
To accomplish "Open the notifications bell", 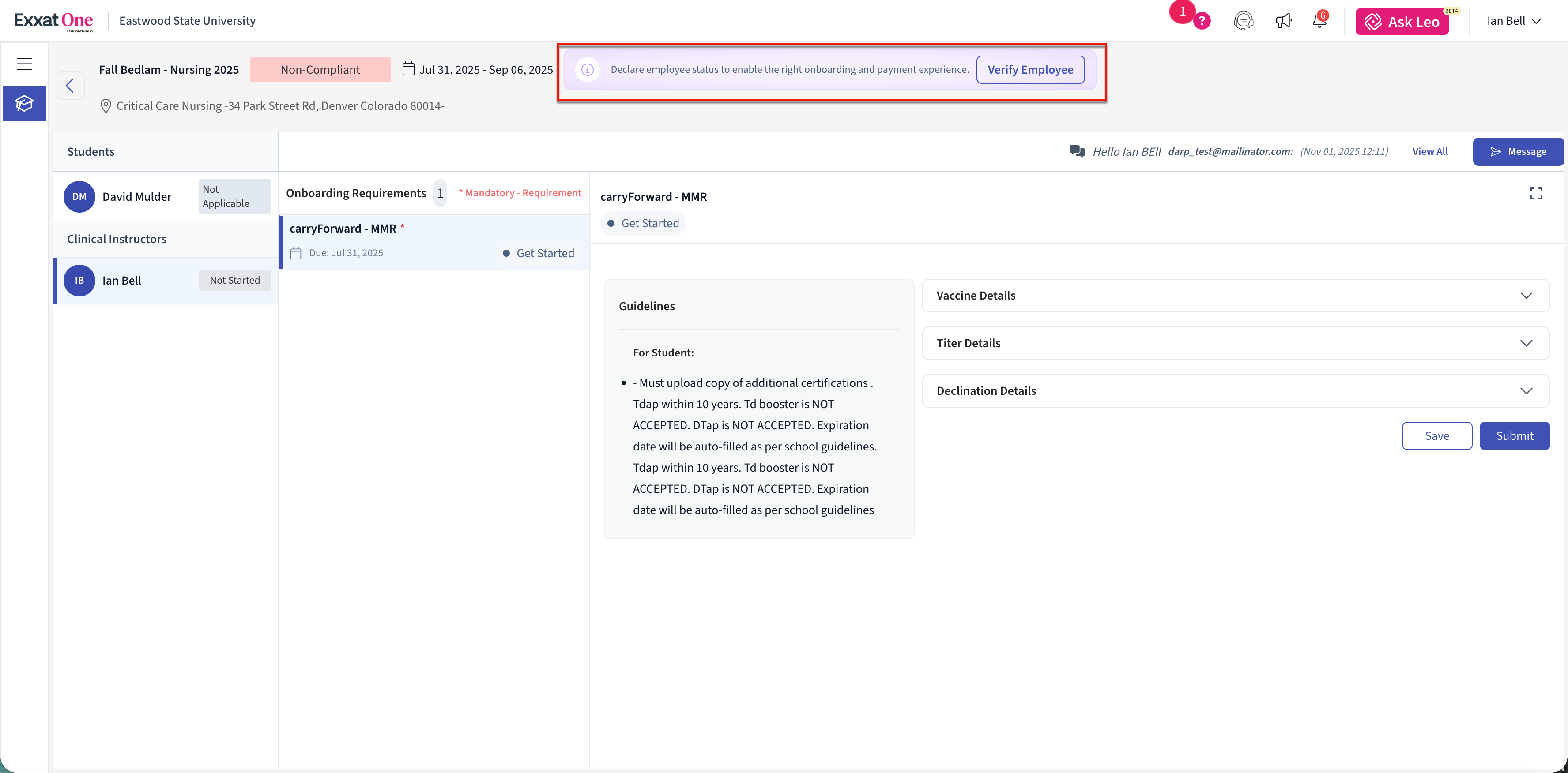I will (x=1319, y=21).
